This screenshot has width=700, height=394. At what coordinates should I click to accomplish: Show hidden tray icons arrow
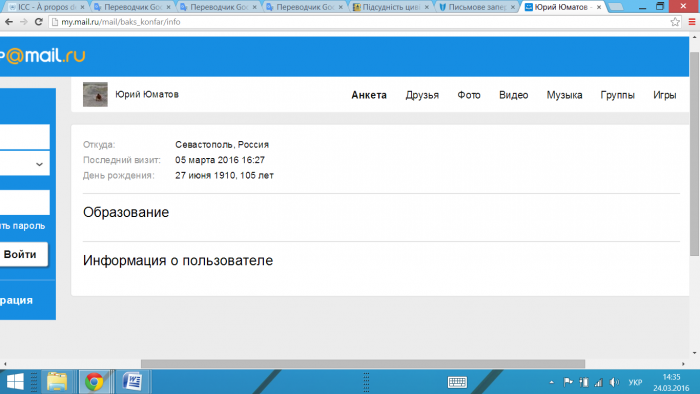pyautogui.click(x=551, y=382)
